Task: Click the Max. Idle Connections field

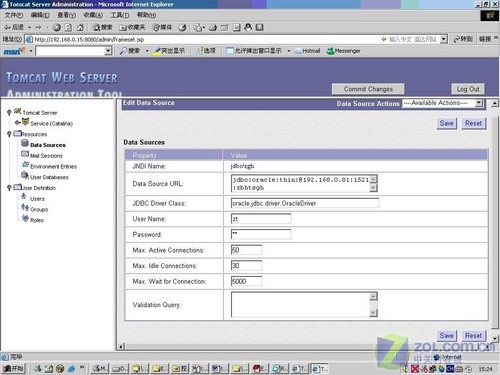Action: point(246,265)
